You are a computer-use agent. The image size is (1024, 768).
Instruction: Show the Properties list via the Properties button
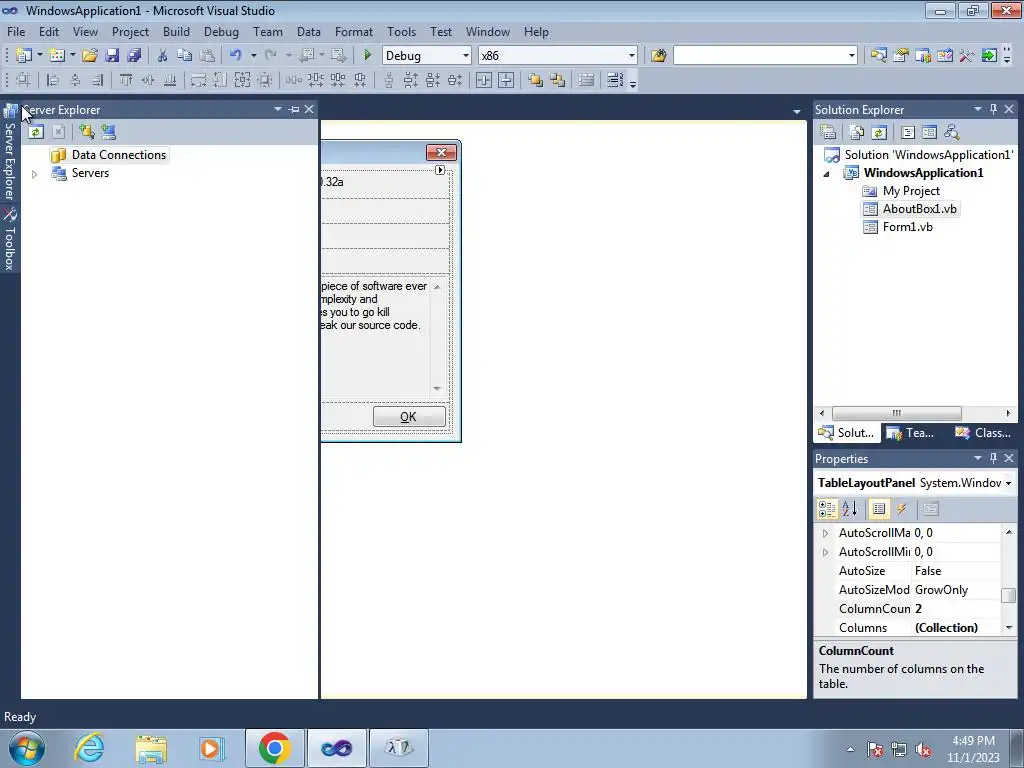click(879, 509)
